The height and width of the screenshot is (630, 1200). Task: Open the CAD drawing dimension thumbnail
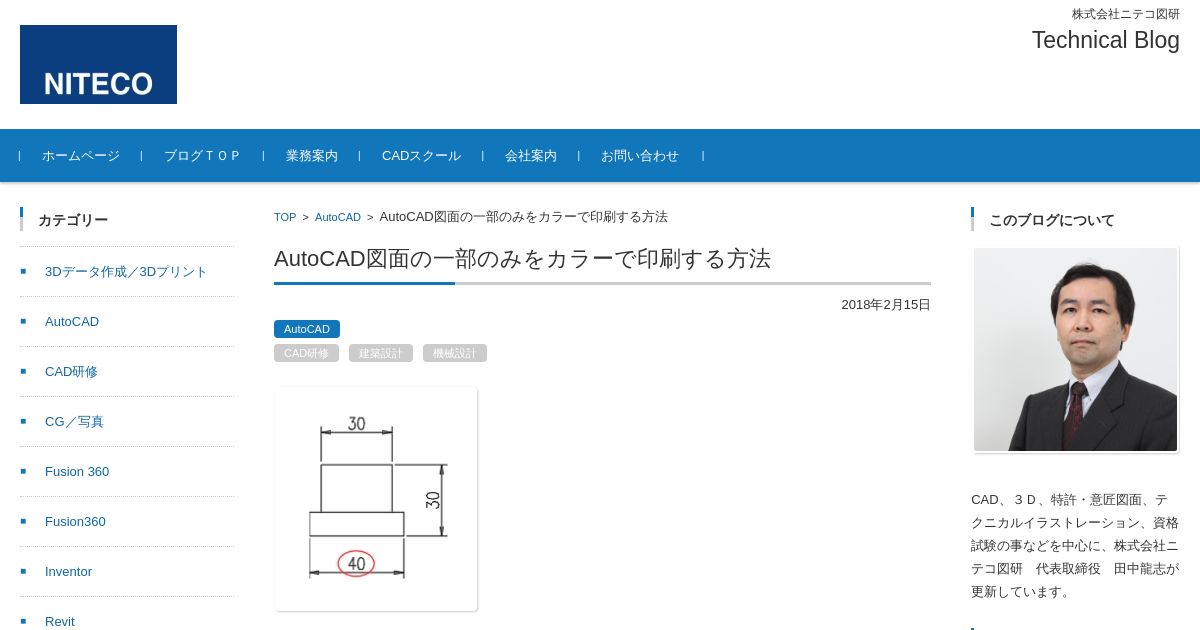(376, 499)
